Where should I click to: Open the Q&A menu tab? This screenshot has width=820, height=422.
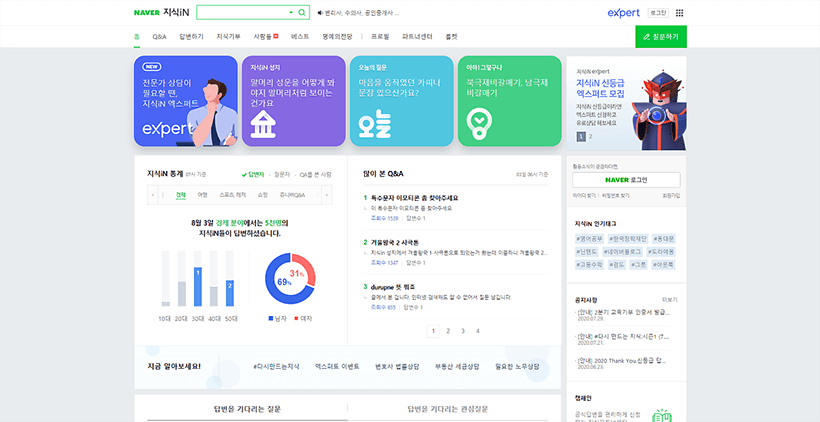(160, 37)
